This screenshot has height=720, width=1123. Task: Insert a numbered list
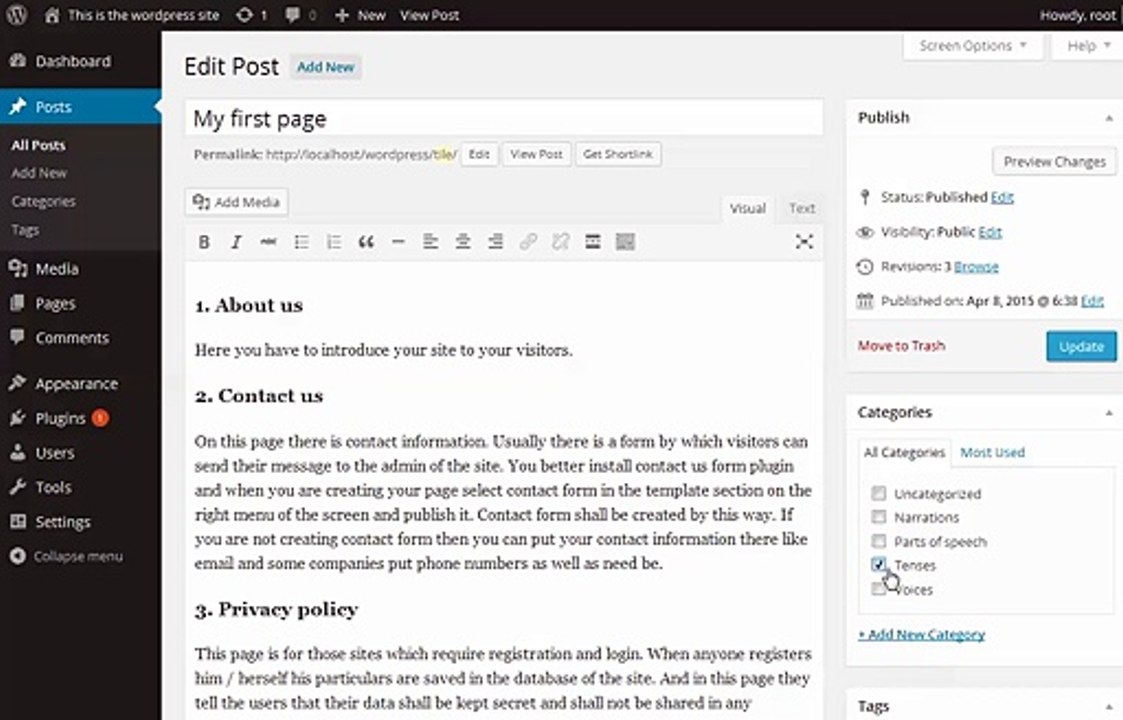[x=334, y=242]
